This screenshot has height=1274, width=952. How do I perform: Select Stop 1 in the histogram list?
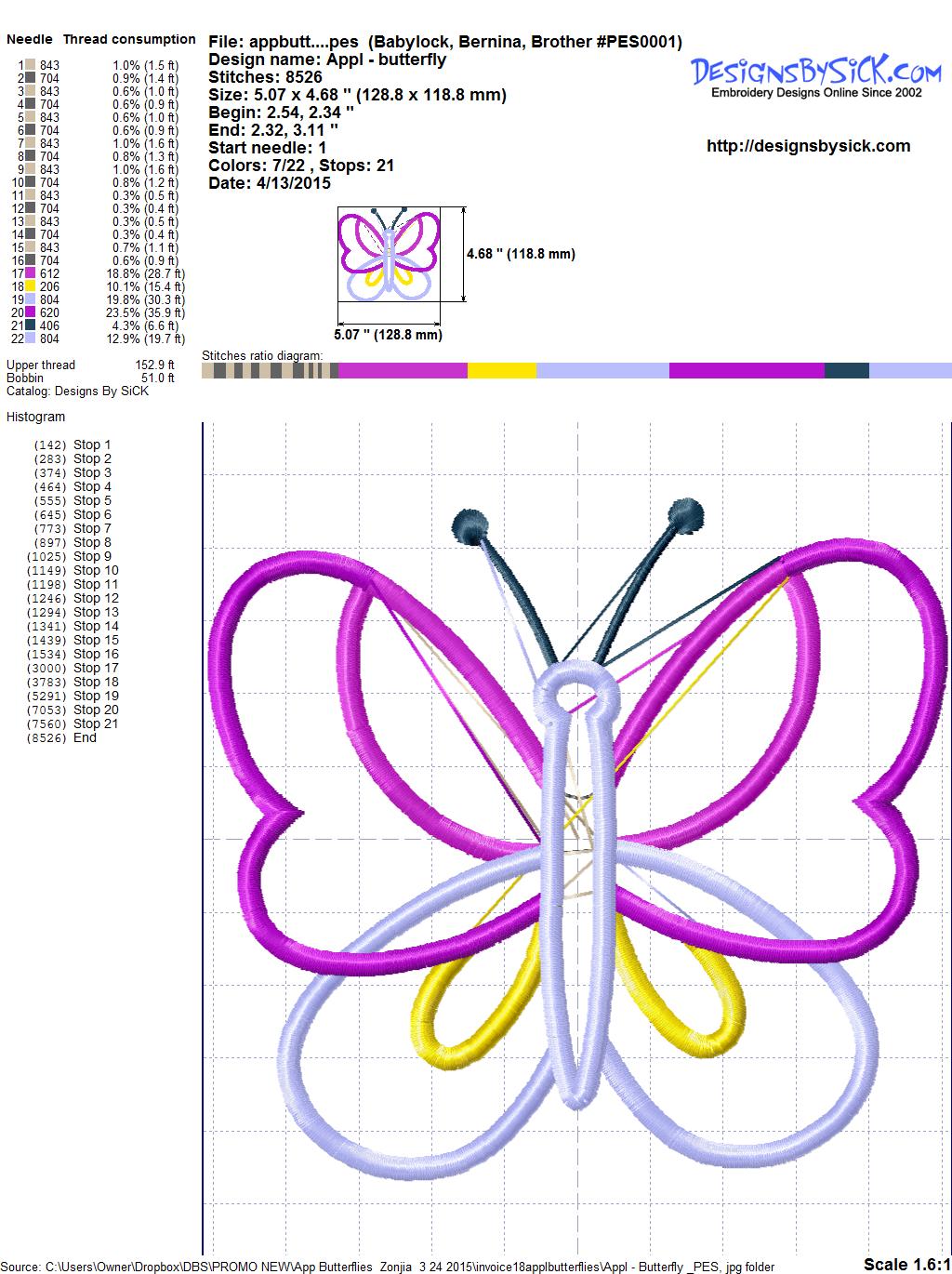[92, 445]
